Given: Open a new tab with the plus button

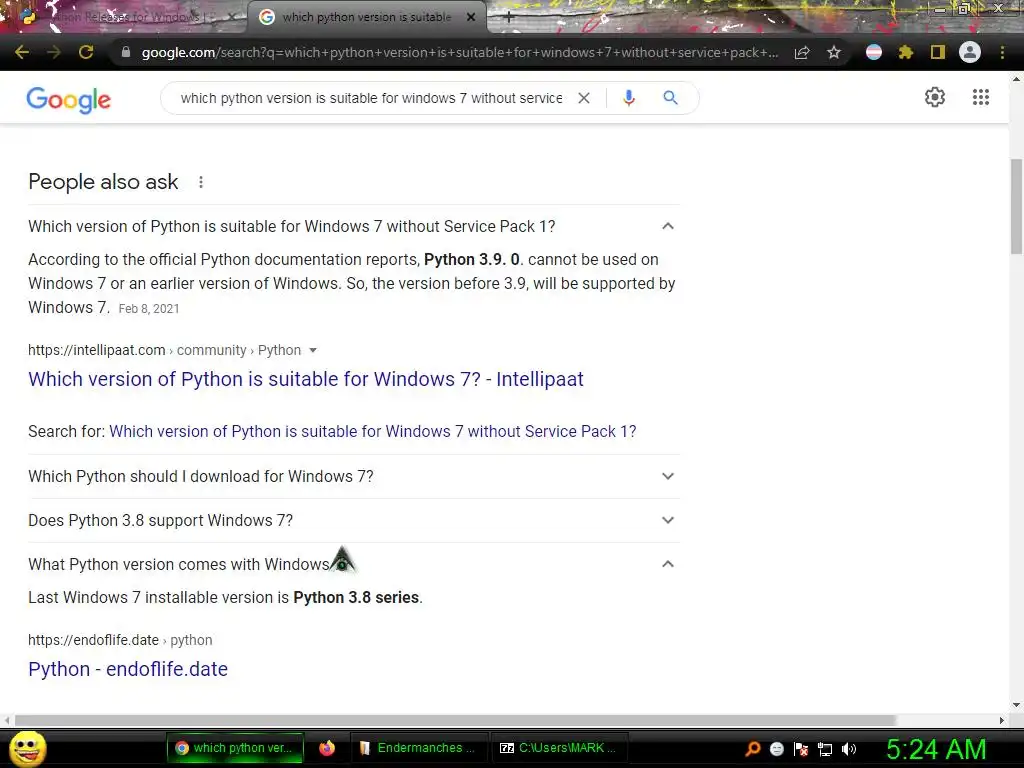Looking at the screenshot, I should pyautogui.click(x=509, y=18).
